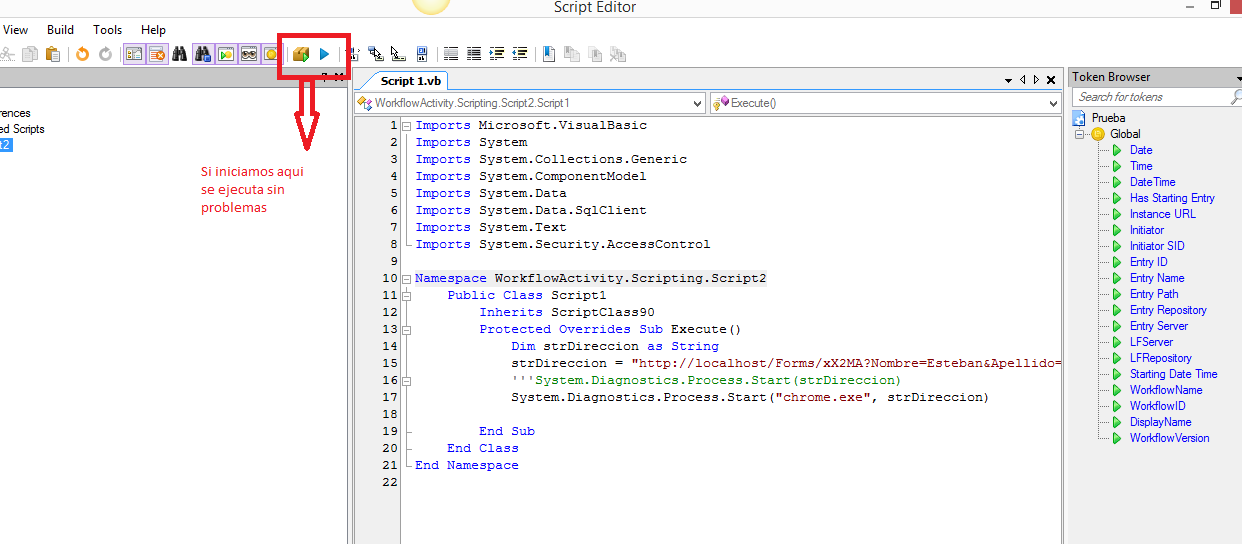Select the Entry ID token
The image size is (1242, 544).
[1148, 262]
